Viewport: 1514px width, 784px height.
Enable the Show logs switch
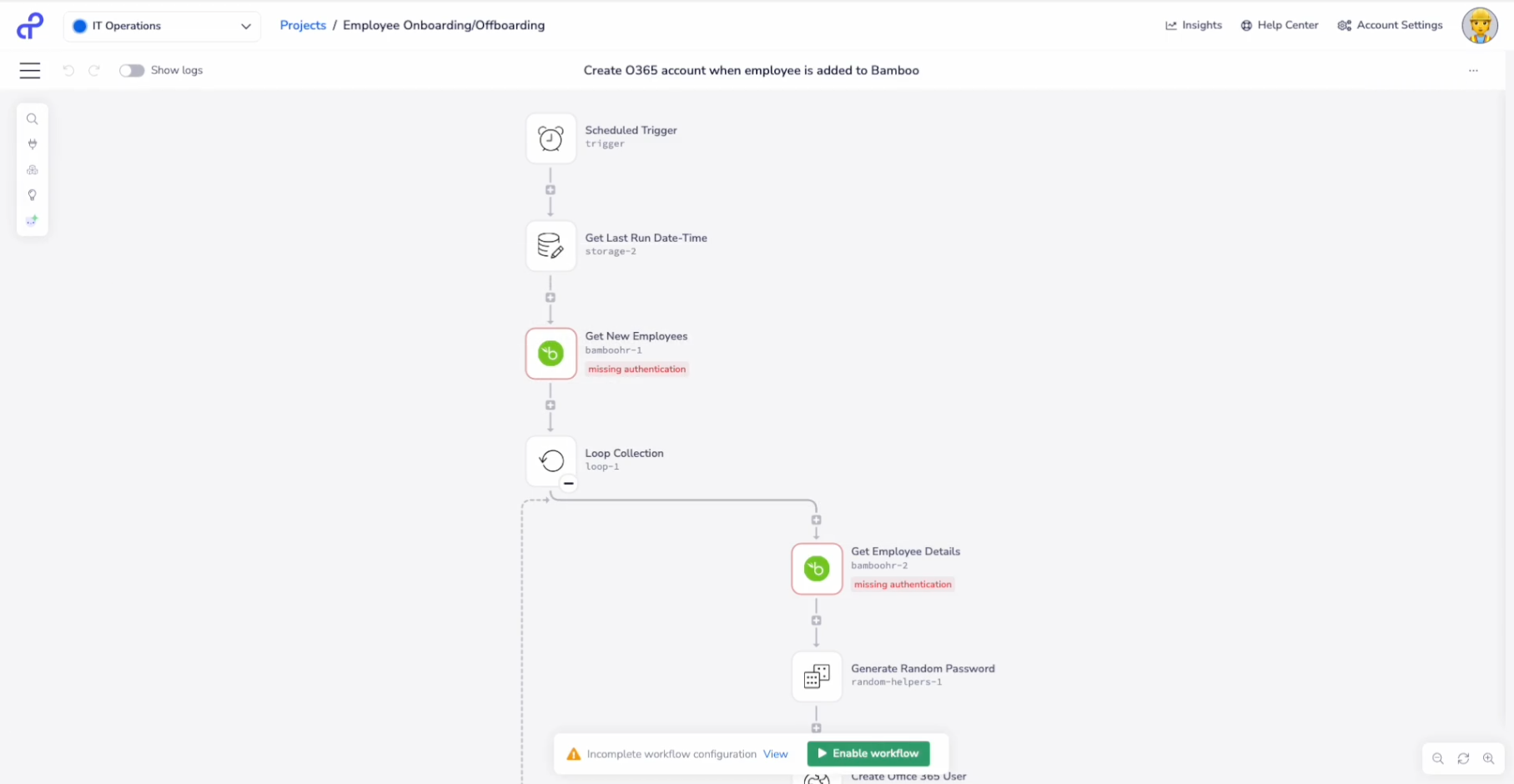(132, 70)
